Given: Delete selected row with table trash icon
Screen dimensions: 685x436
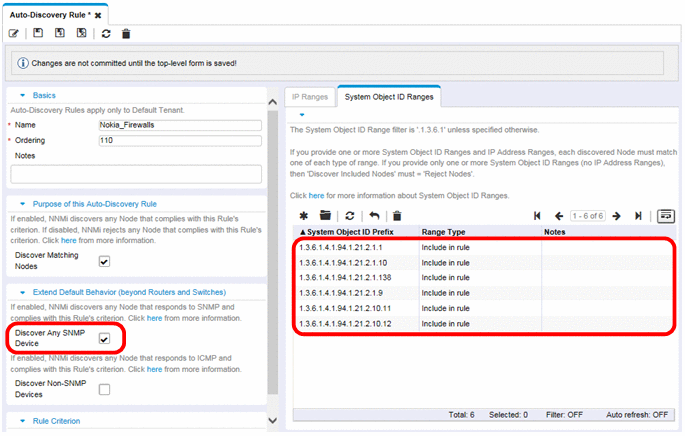Looking at the screenshot, I should (x=397, y=215).
